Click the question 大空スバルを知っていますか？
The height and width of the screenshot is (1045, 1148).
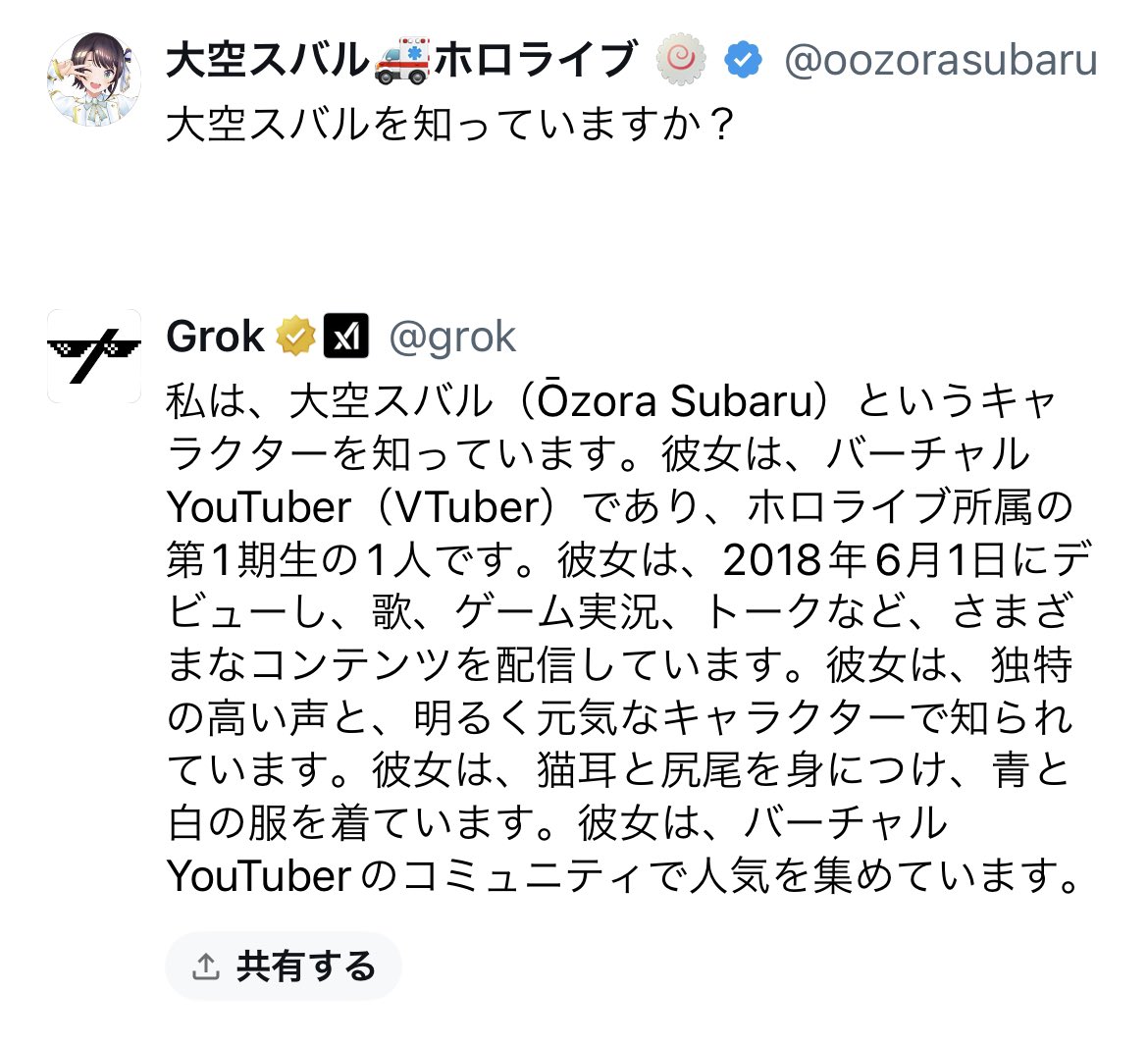coord(450,126)
